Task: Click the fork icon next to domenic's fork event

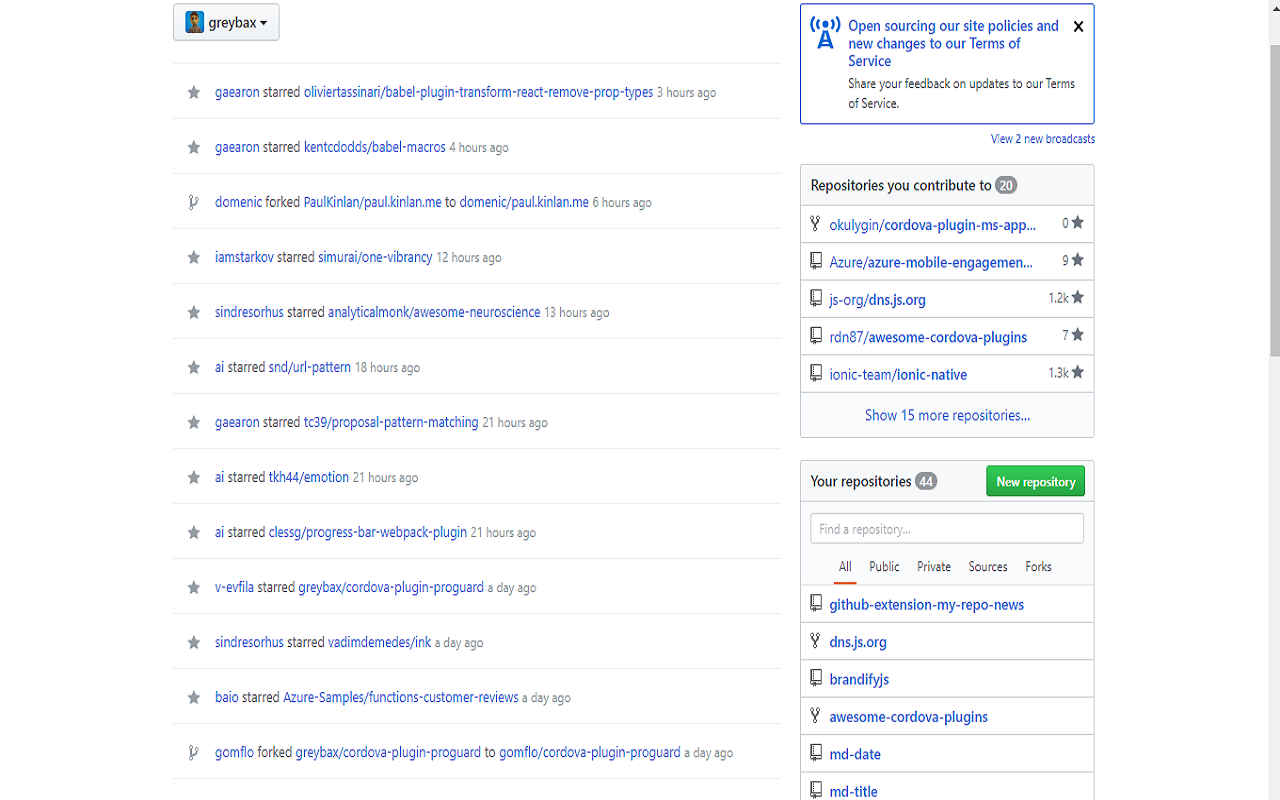Action: (x=193, y=201)
